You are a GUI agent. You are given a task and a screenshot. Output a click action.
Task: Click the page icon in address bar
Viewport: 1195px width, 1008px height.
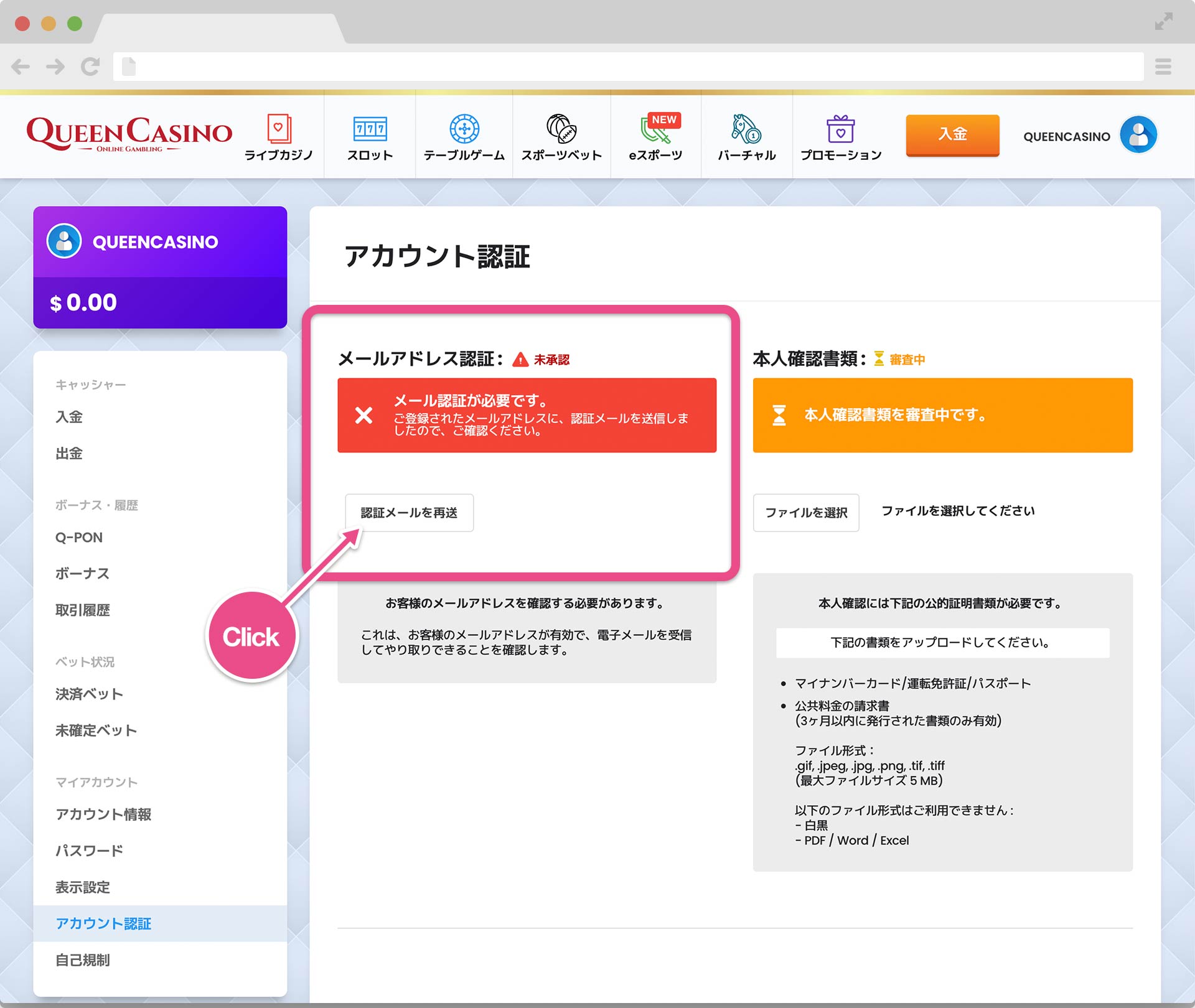click(129, 67)
